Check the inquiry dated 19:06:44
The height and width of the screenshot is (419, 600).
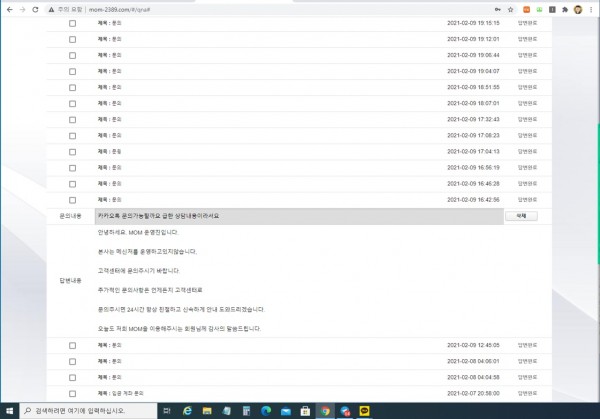pyautogui.click(x=72, y=55)
